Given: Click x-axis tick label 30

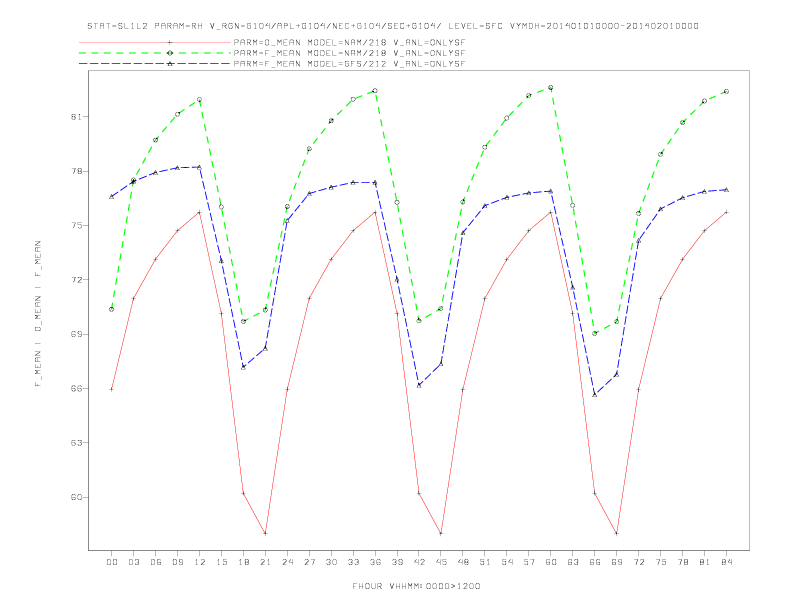Looking at the screenshot, I should 331,562.
